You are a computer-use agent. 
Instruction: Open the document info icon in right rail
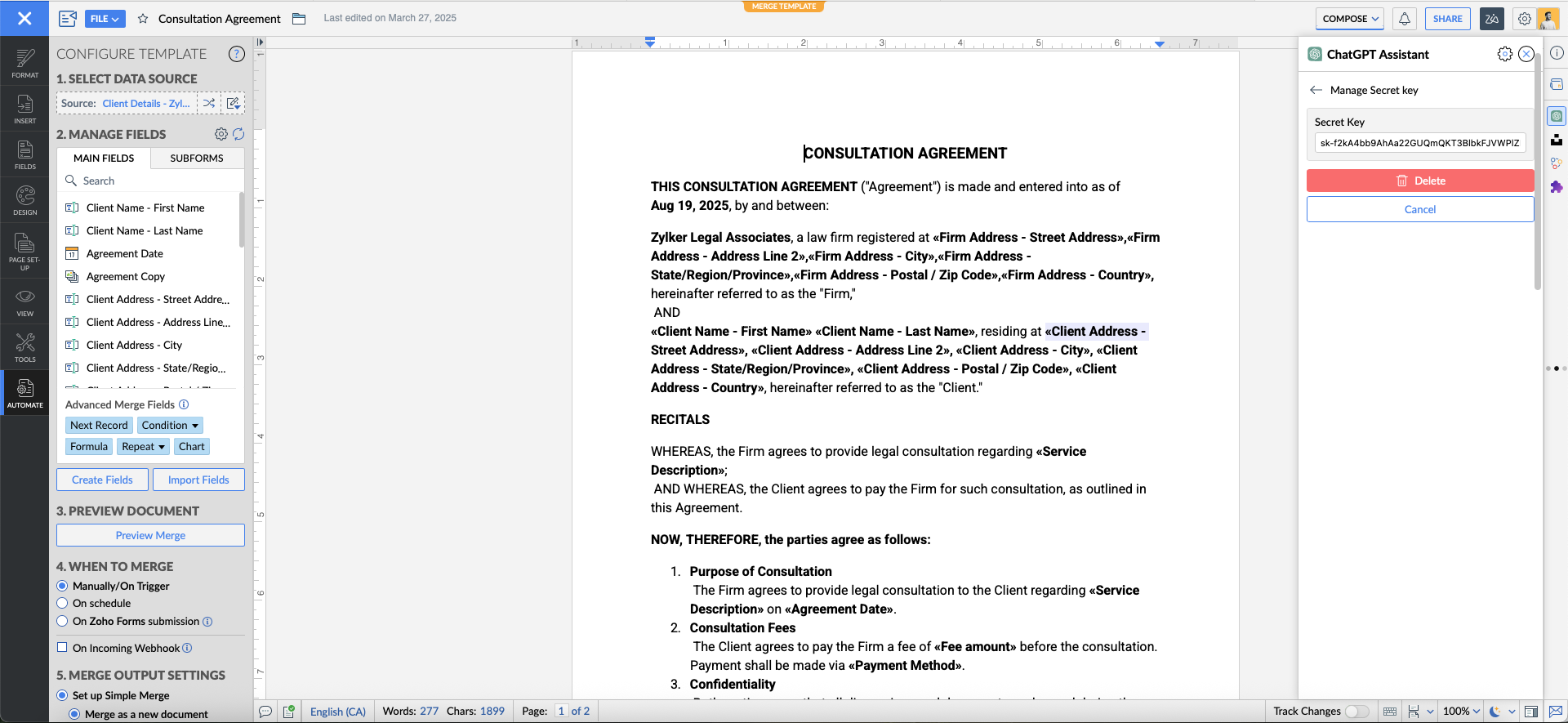[x=1557, y=53]
